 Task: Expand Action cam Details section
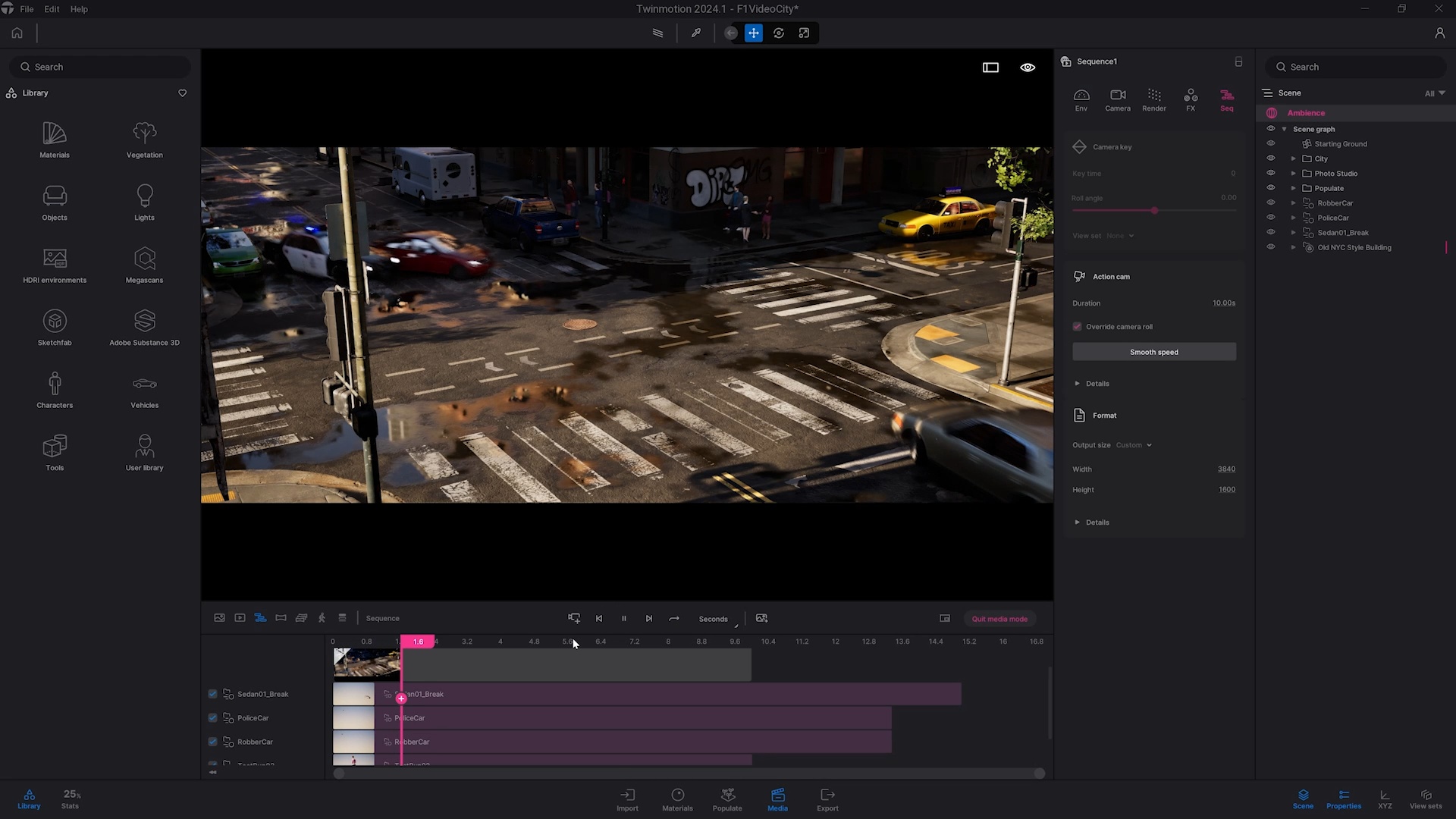(1092, 384)
